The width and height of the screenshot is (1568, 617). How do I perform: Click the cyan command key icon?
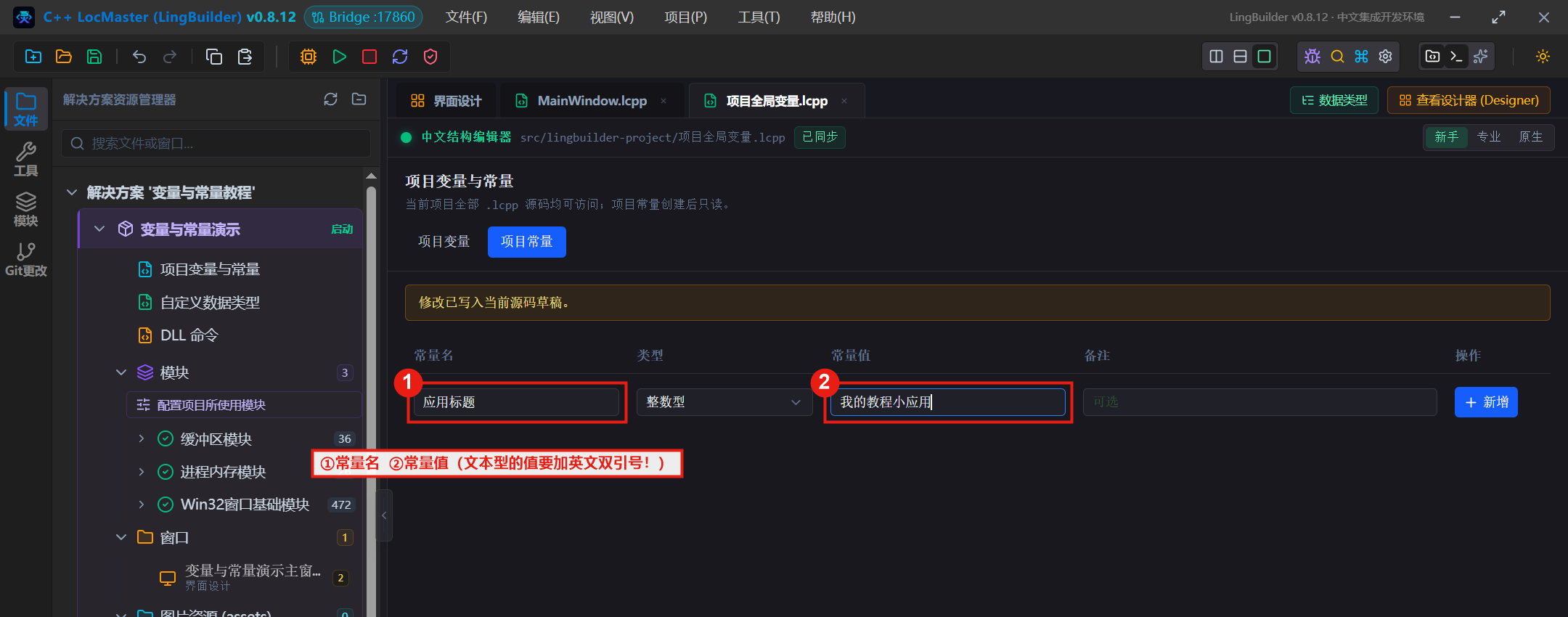click(x=1361, y=57)
